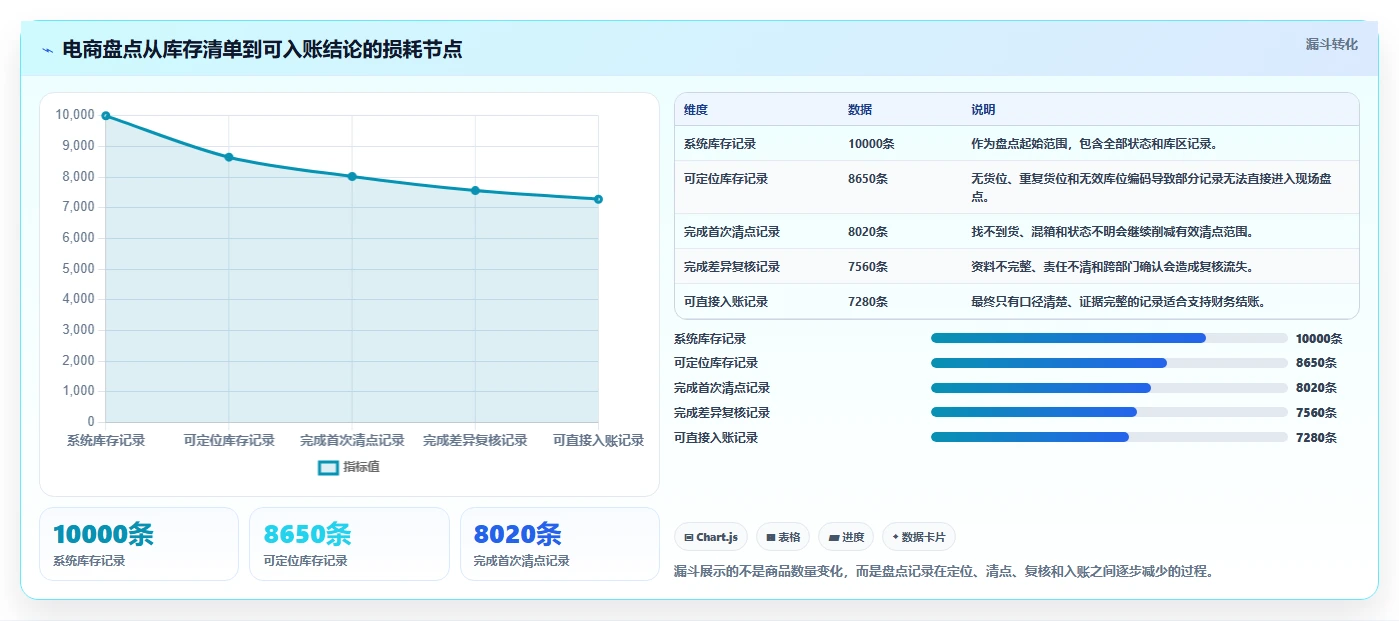This screenshot has height=621, width=1399.
Task: Click the chart point for 可定位库存记录
Action: coord(229,157)
